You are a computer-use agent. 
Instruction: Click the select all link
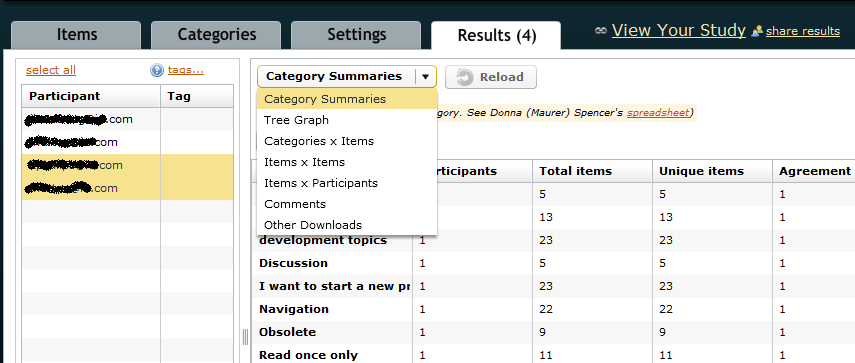click(x=51, y=70)
